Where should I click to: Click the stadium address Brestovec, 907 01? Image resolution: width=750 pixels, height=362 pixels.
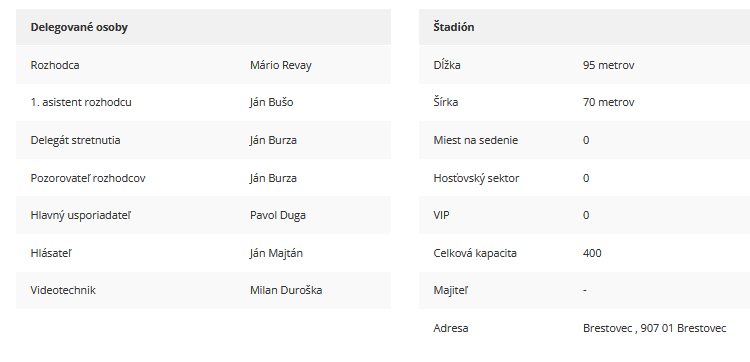pyautogui.click(x=654, y=329)
